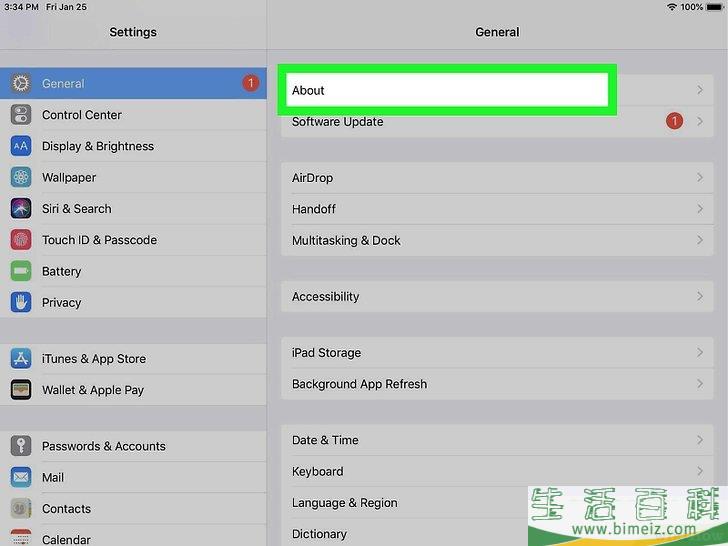Tap the General gear icon
The height and width of the screenshot is (546, 728).
pos(21,84)
